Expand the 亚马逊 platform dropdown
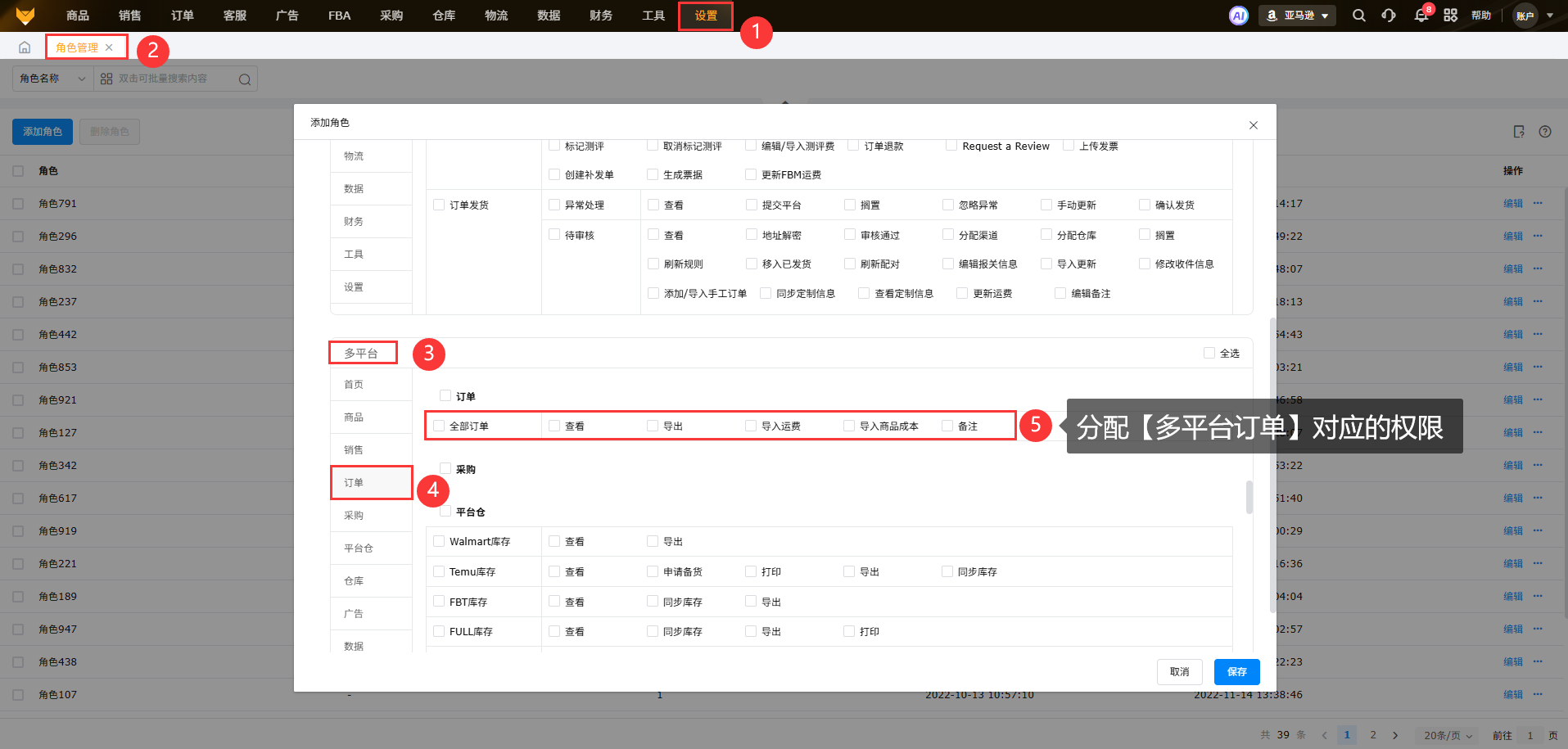Screen dimensions: 1568x749 click(1297, 16)
